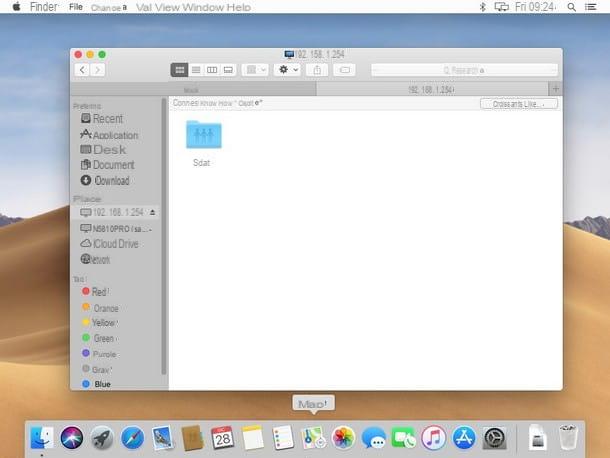
Task: Click the display mirroring menu bar icon
Action: coord(501,7)
